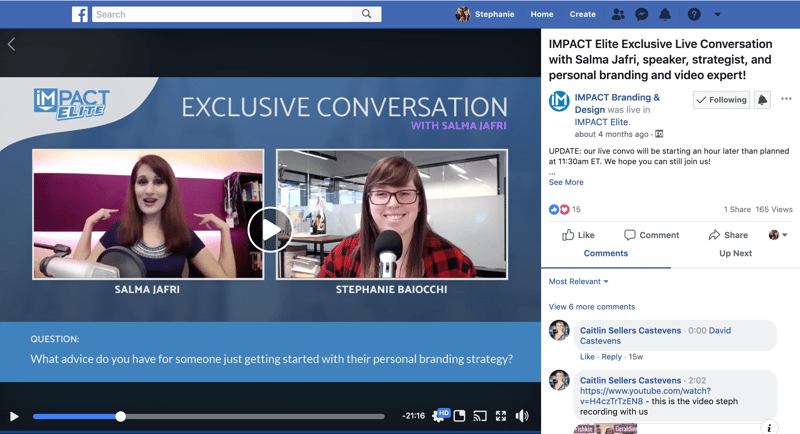Reply to the David Castevens comment
This screenshot has height=434, width=800.
[x=611, y=357]
